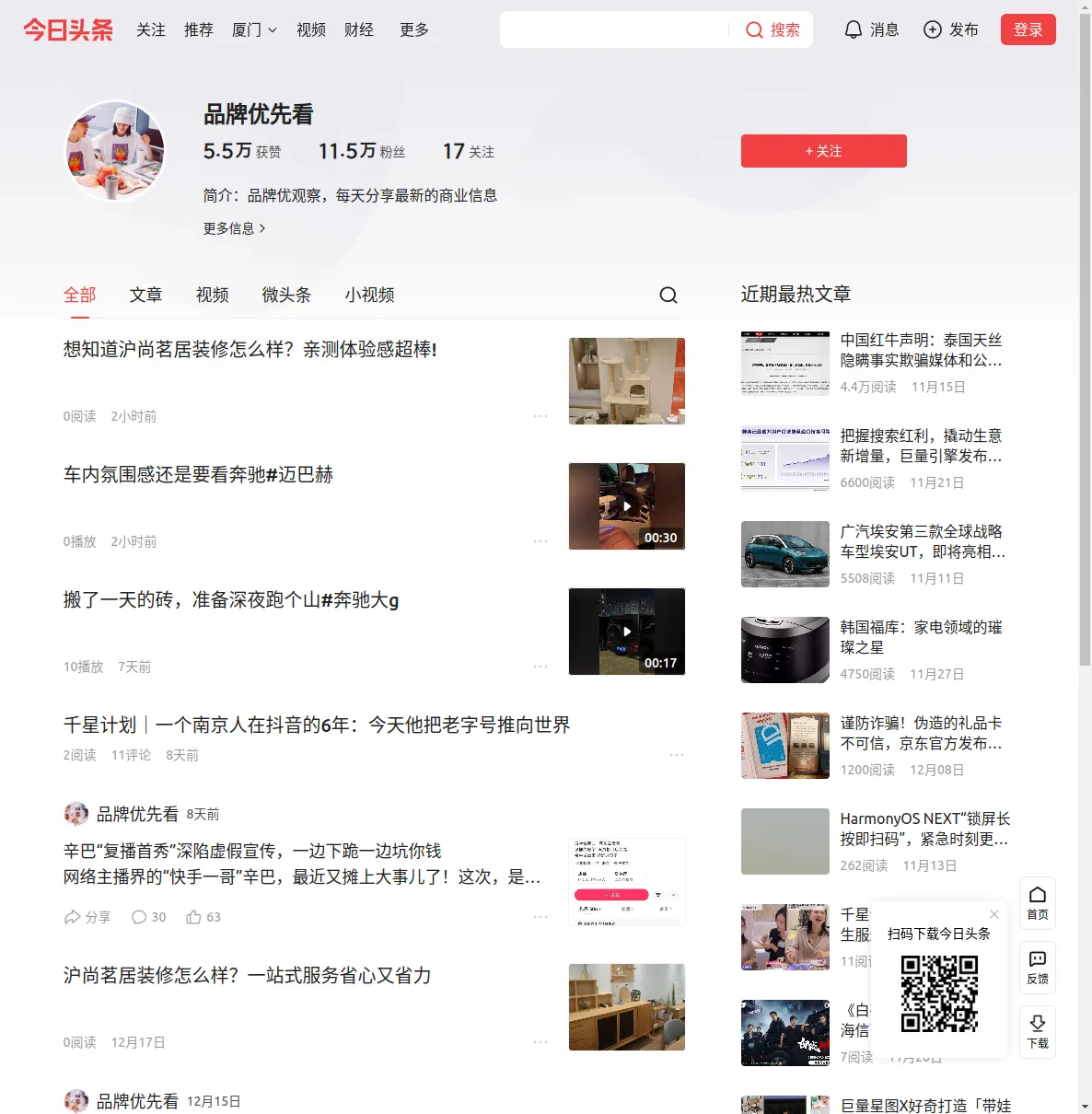The width and height of the screenshot is (1092, 1114).
Task: Expand 更多信息 profile details
Action: pos(235,228)
